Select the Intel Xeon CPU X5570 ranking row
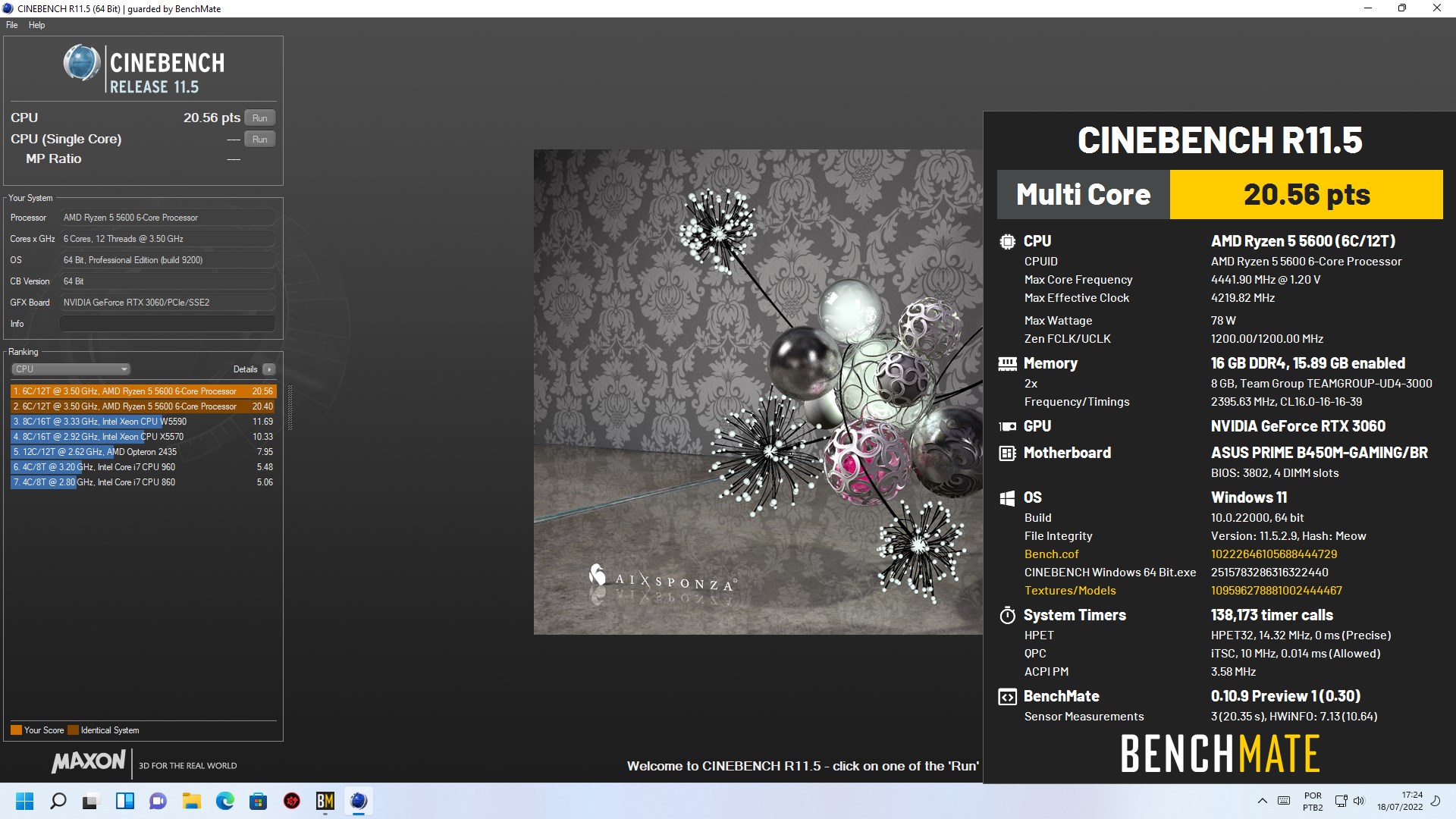Image resolution: width=1456 pixels, height=819 pixels. point(143,437)
